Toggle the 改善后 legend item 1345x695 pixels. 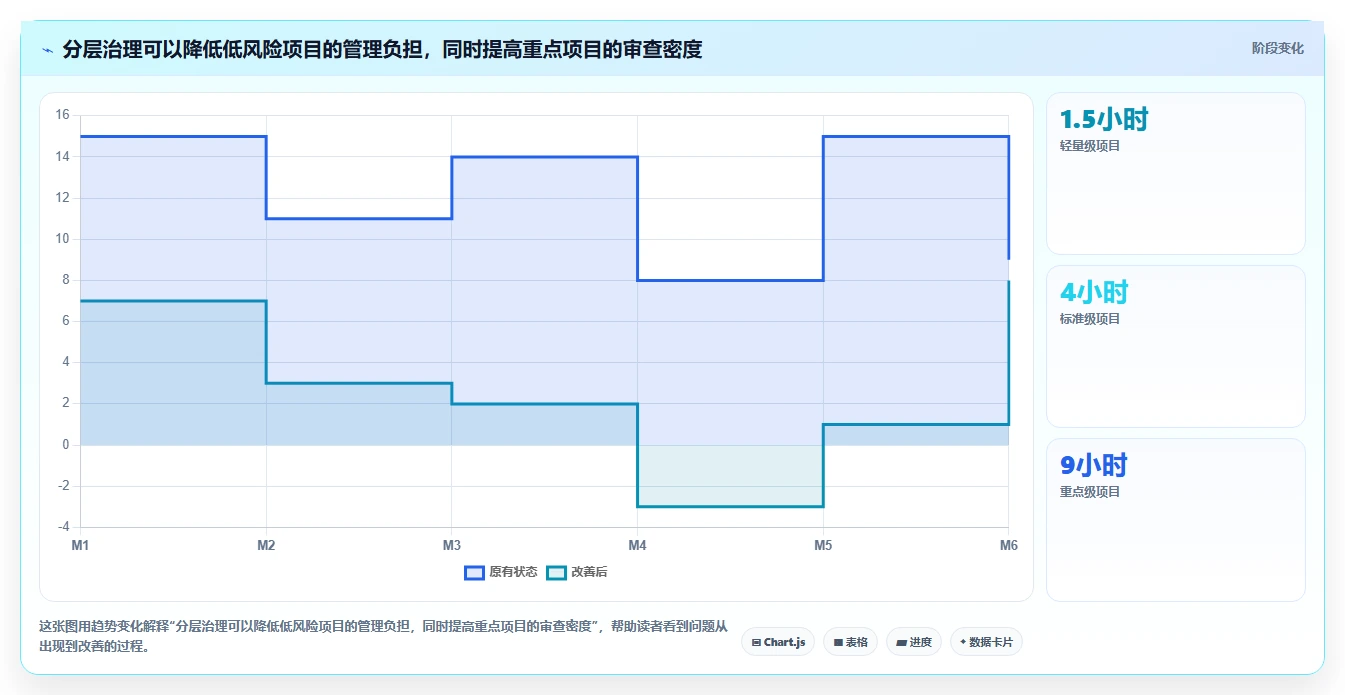[576, 572]
